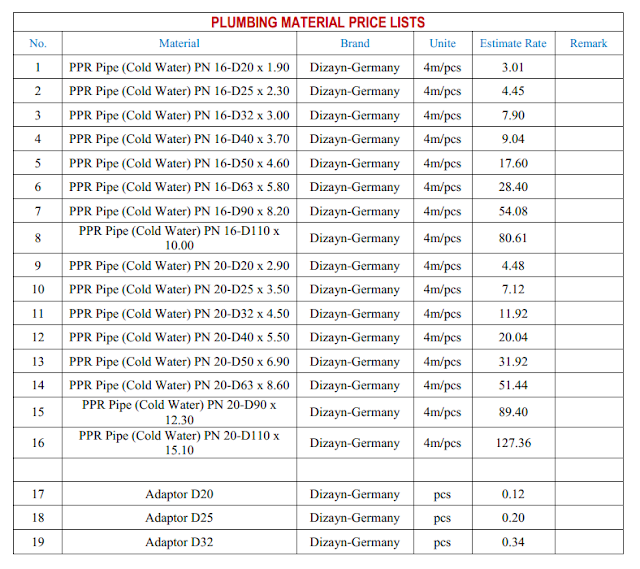Select the Unite column header

click(x=442, y=43)
